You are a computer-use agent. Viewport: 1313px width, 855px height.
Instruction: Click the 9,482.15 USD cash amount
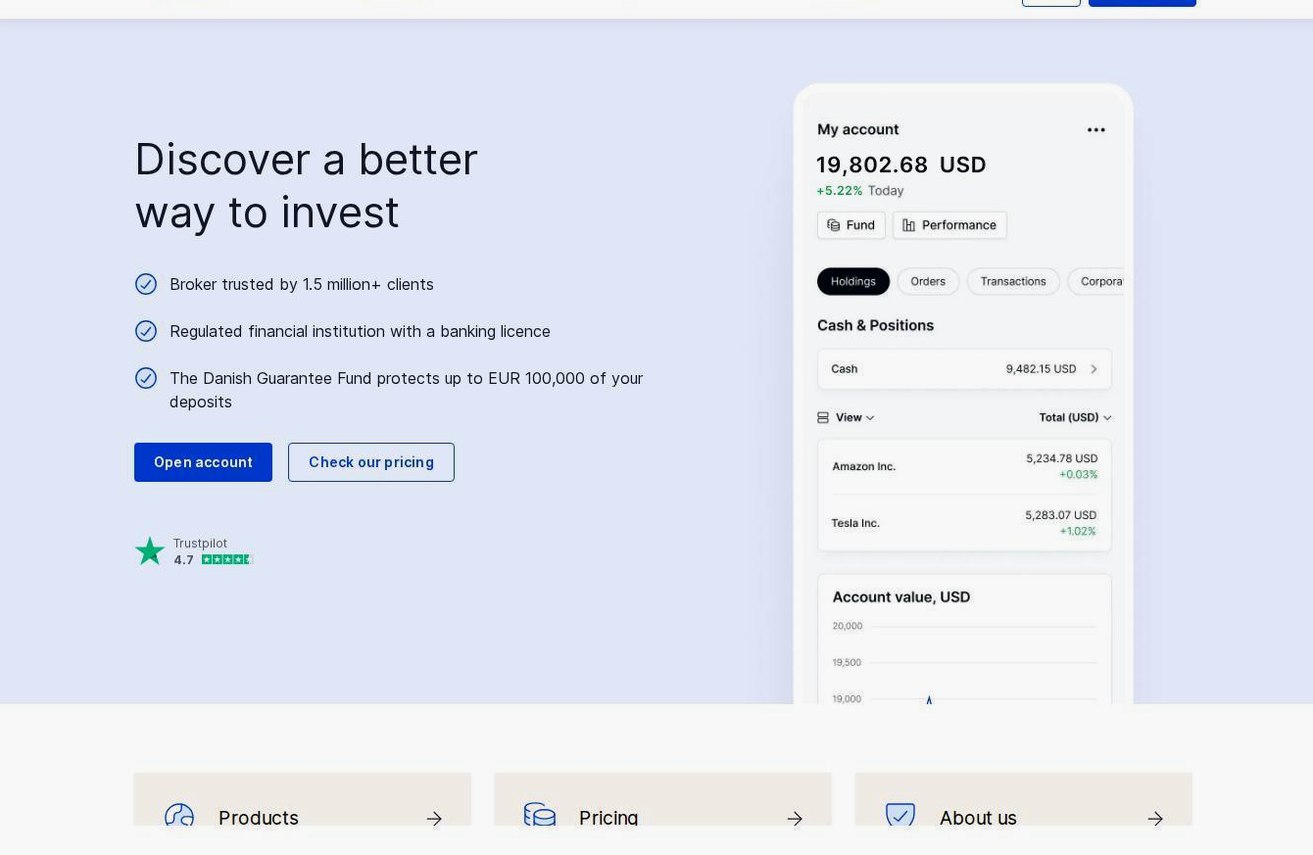pos(1041,369)
